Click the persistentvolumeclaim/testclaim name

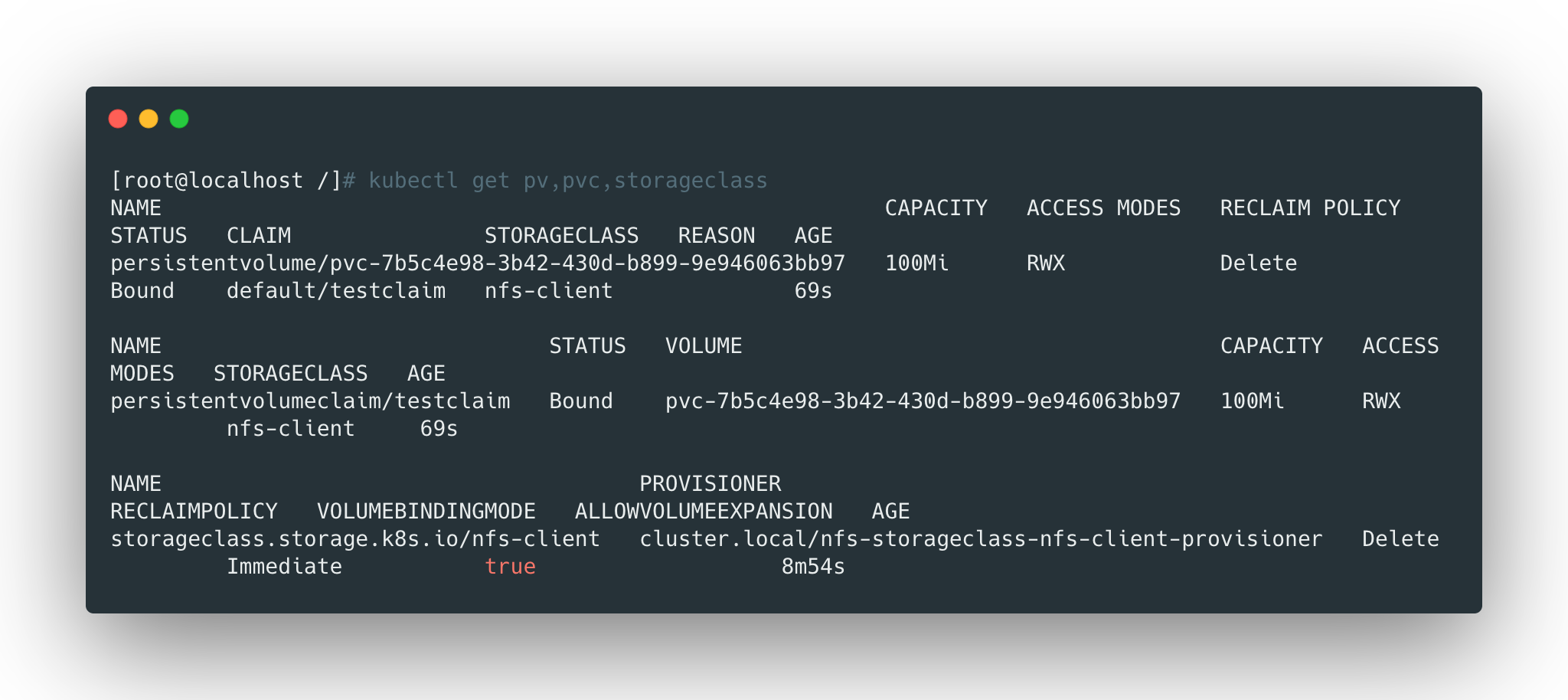[x=310, y=401]
